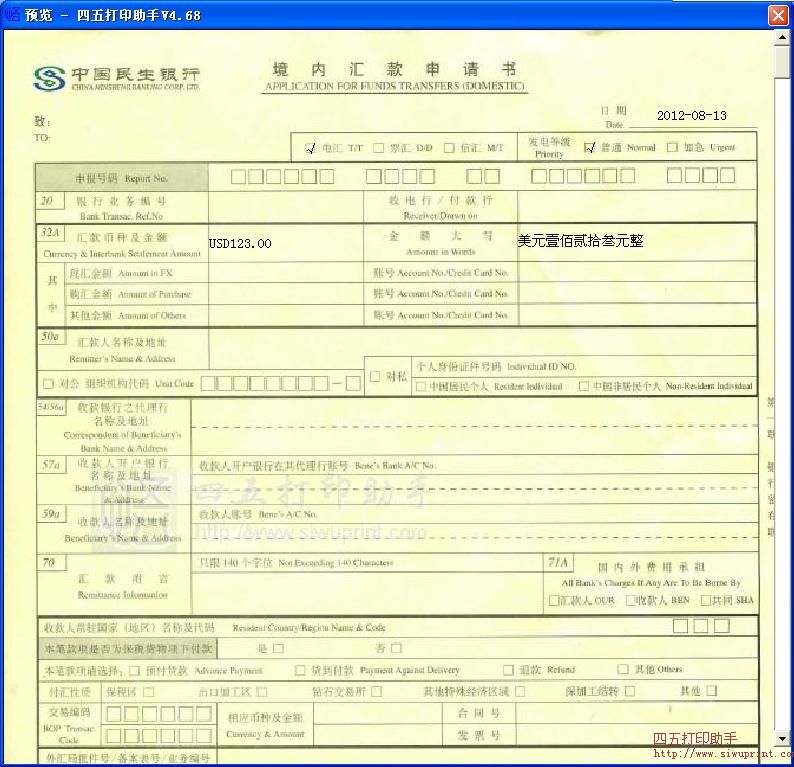Click the 汇款币种及金额 field label
This screenshot has width=794, height=767.
[x=122, y=245]
